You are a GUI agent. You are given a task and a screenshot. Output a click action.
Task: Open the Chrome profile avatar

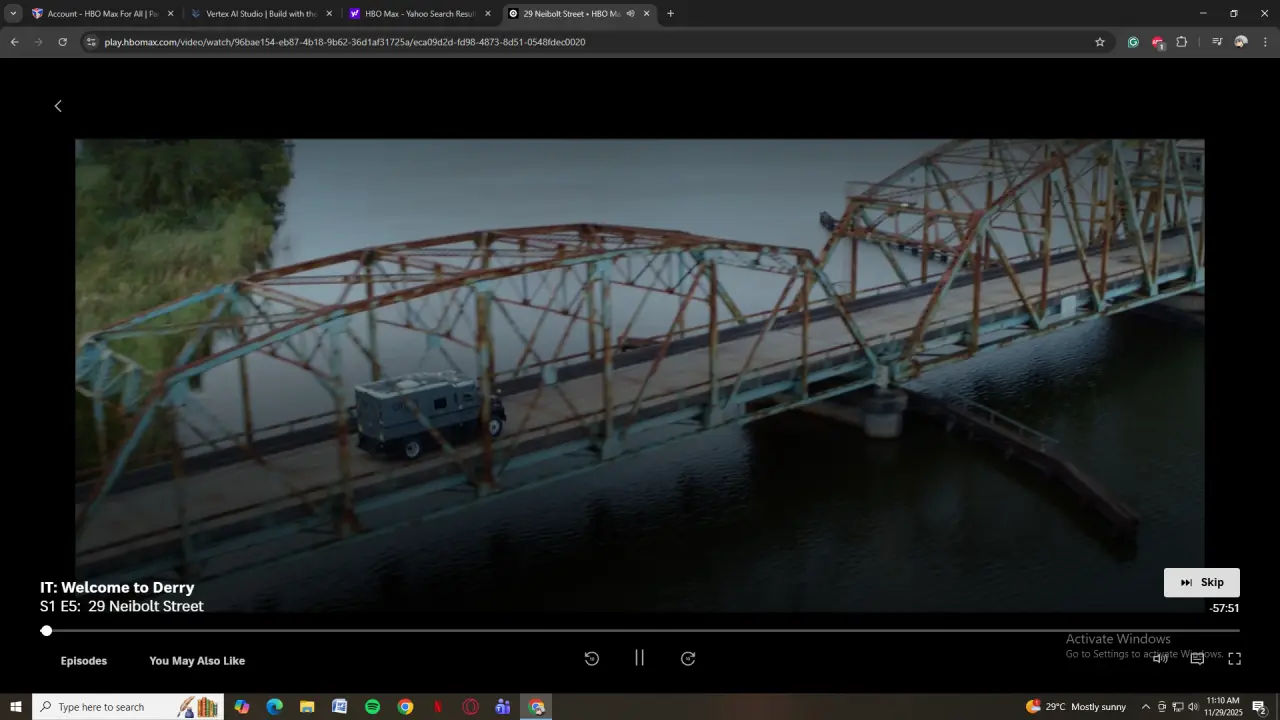1241,42
